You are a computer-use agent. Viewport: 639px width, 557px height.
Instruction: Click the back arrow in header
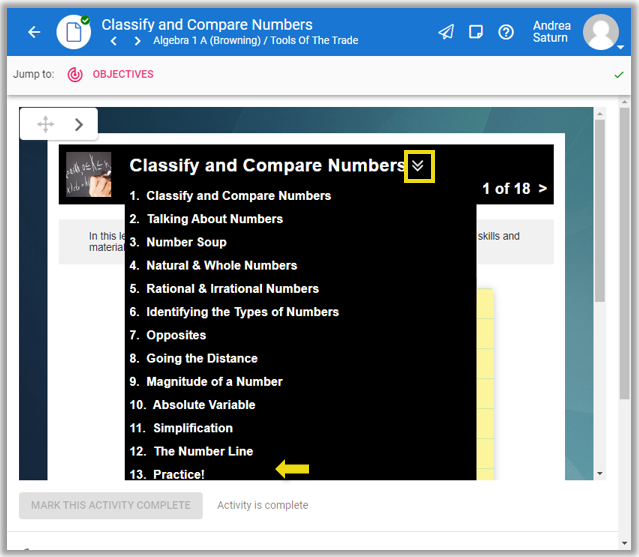coord(34,32)
